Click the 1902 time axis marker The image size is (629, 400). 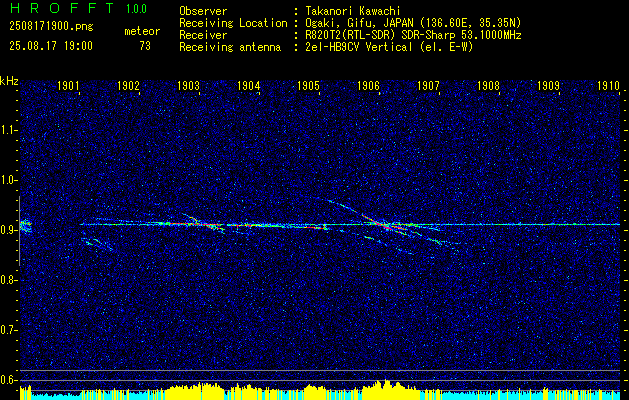coord(128,85)
